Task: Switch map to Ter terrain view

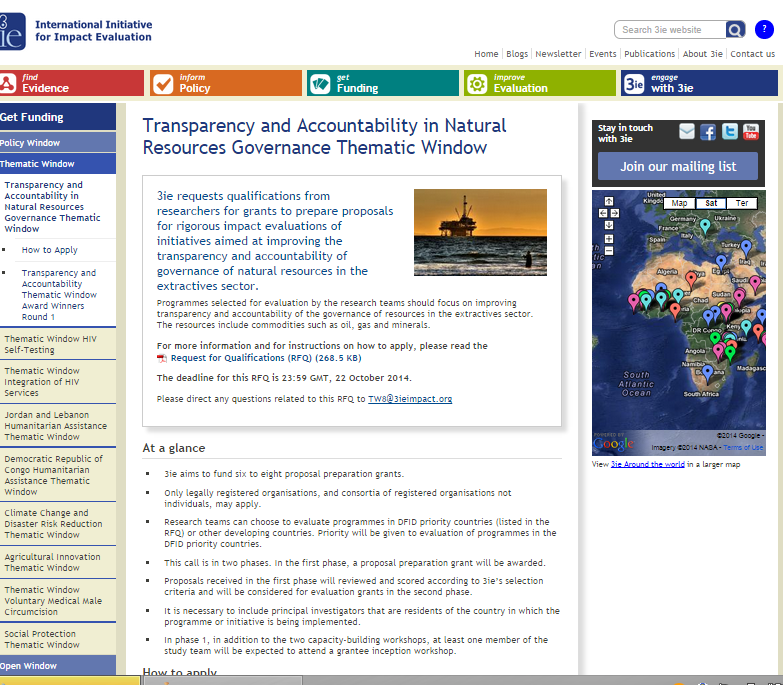Action: (742, 203)
